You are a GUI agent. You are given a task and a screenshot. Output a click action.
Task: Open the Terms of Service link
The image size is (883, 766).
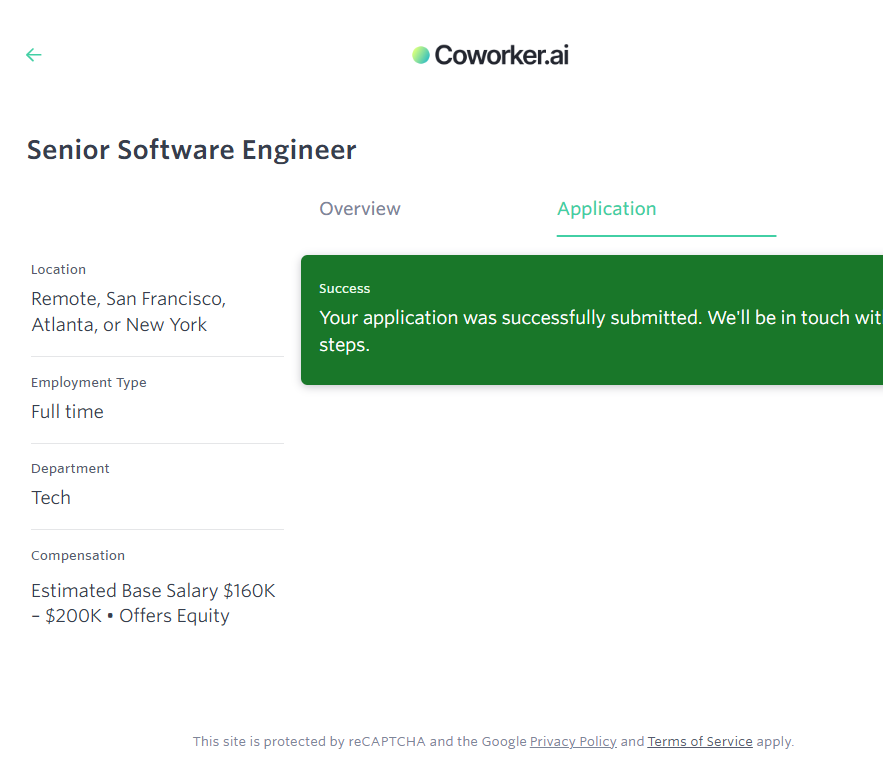[700, 742]
